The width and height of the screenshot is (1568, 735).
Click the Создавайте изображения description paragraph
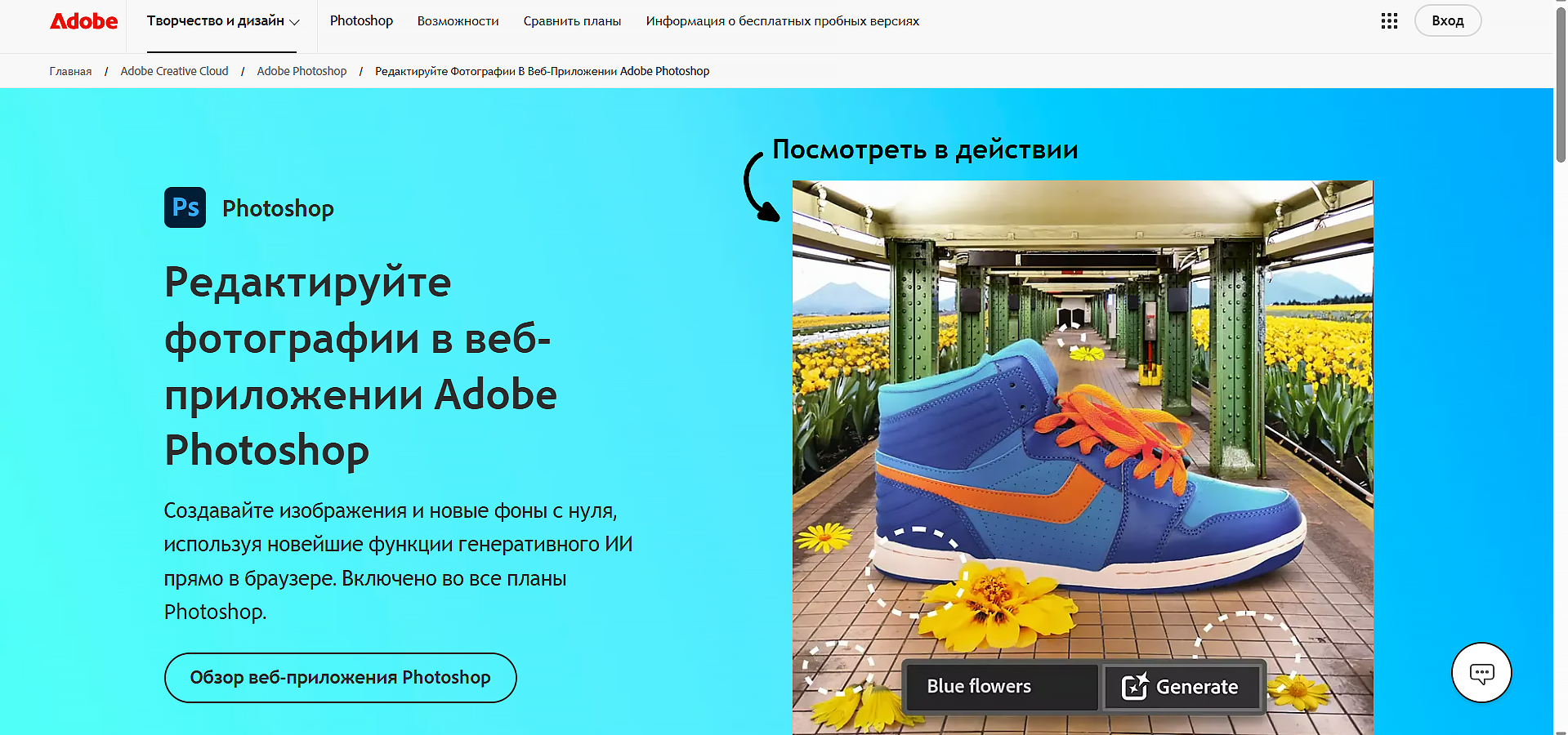point(398,561)
